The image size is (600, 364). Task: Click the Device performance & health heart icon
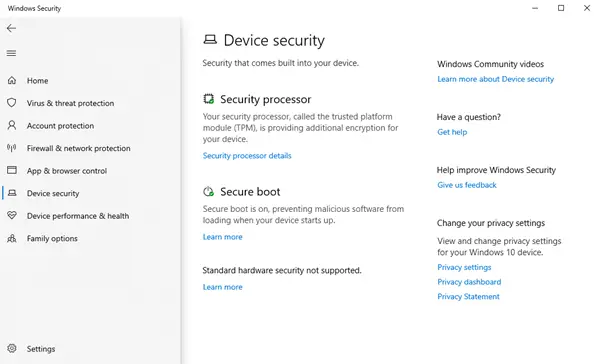12,215
